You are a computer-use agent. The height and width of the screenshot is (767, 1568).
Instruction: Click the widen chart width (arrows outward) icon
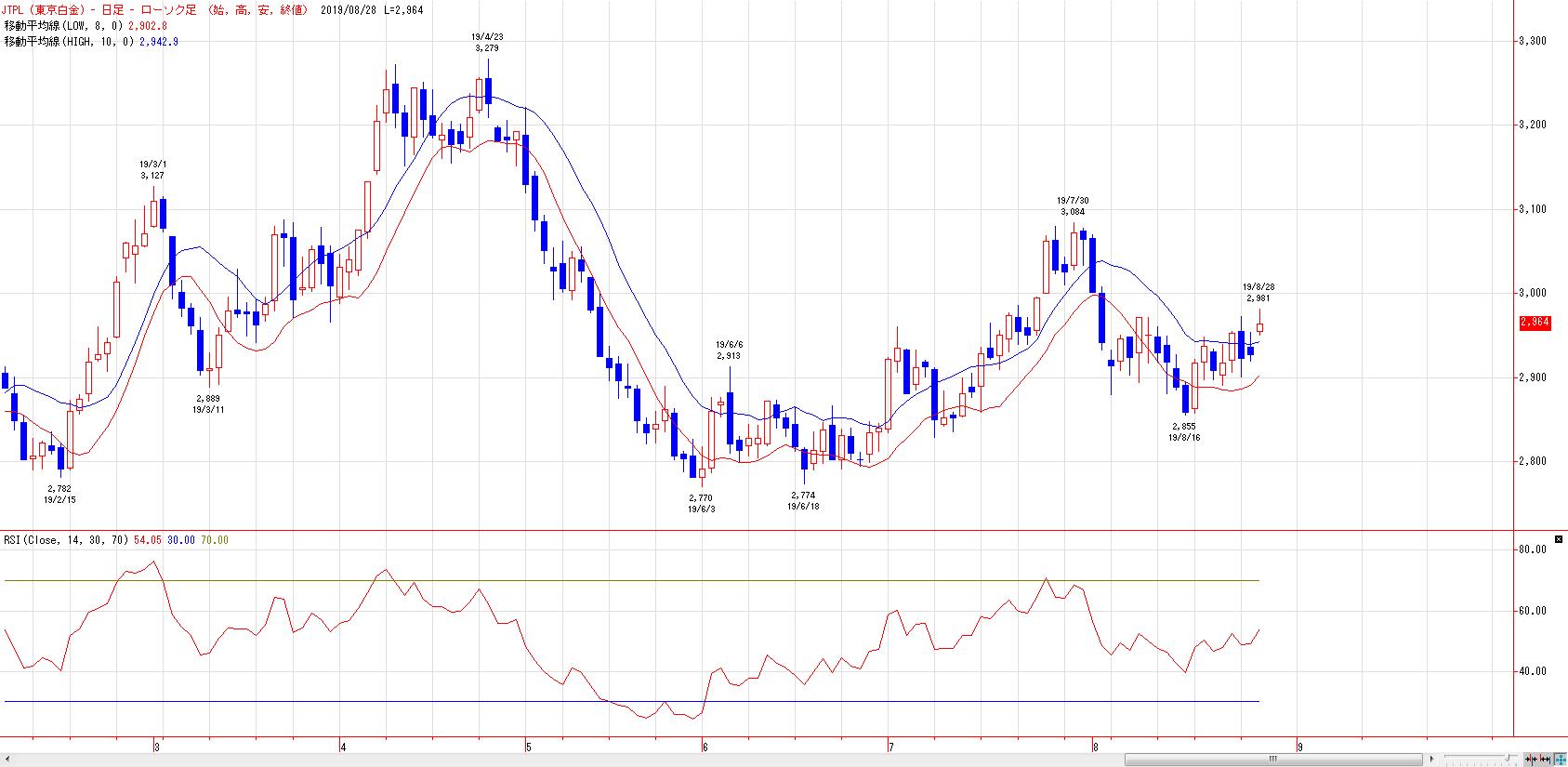(x=1545, y=759)
